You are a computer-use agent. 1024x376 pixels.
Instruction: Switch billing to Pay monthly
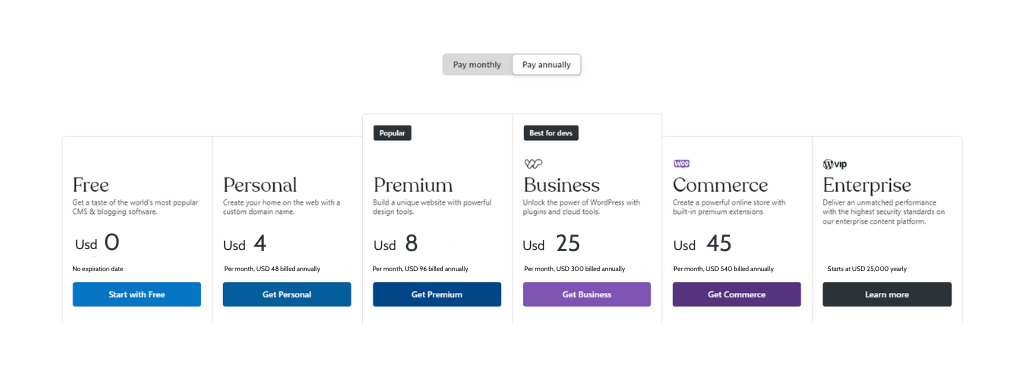[x=477, y=65]
